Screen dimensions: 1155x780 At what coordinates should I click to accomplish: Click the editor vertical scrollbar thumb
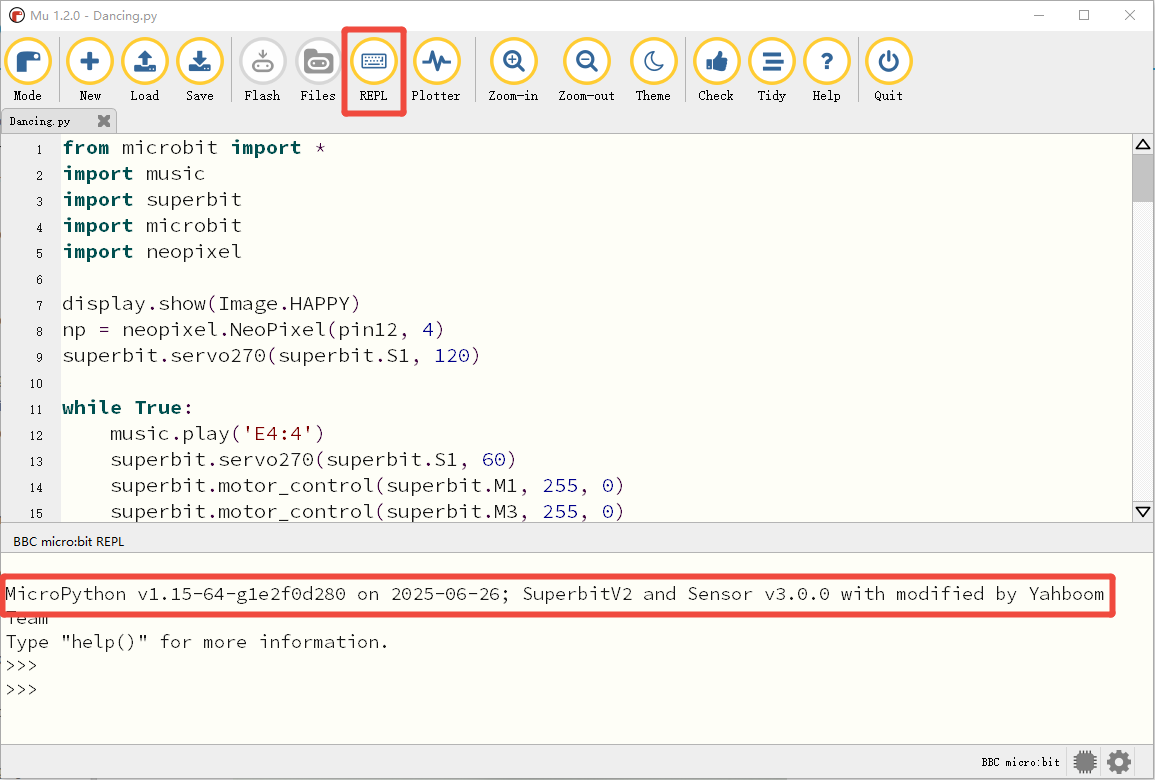tap(1142, 178)
